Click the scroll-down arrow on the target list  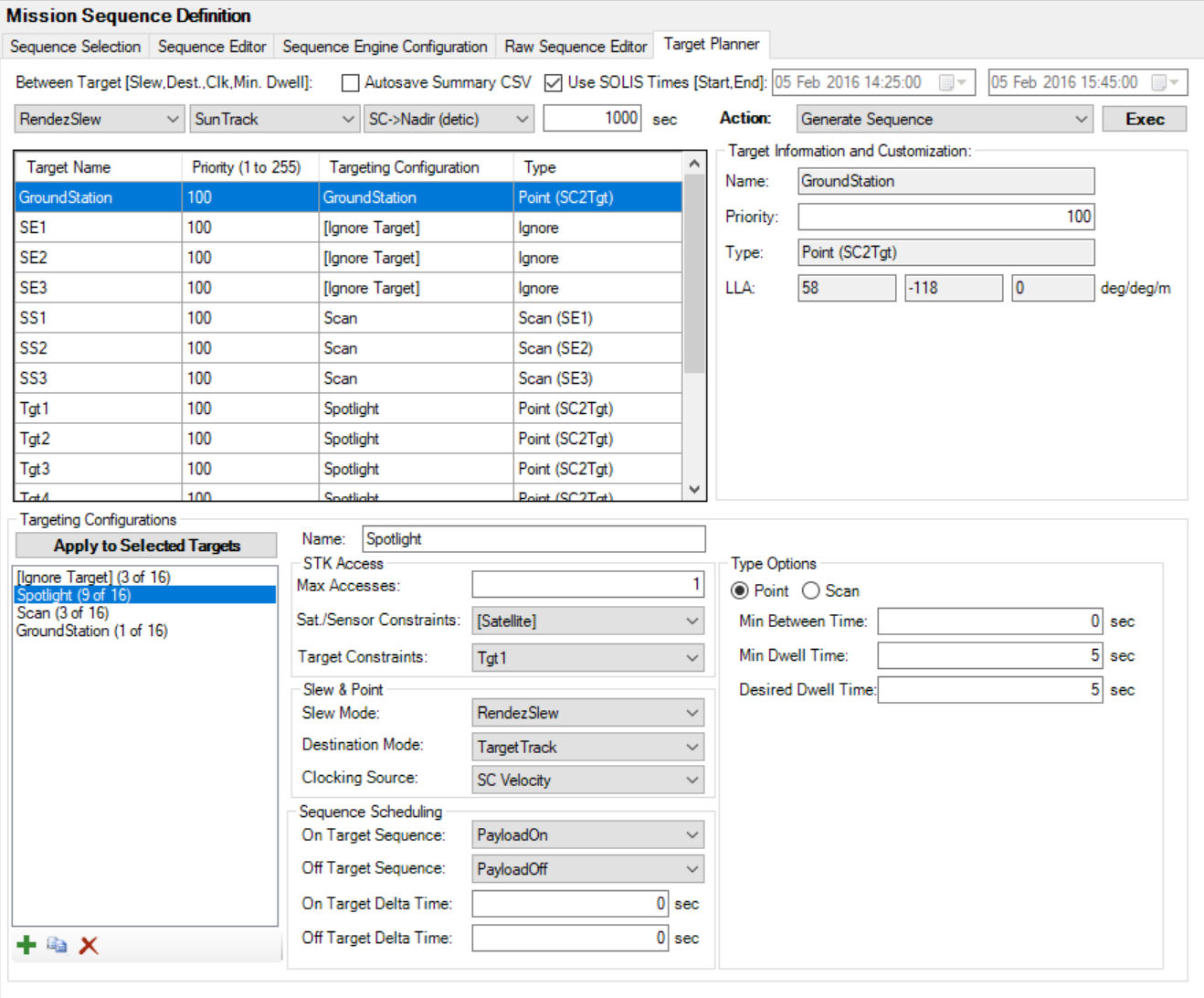coord(692,490)
